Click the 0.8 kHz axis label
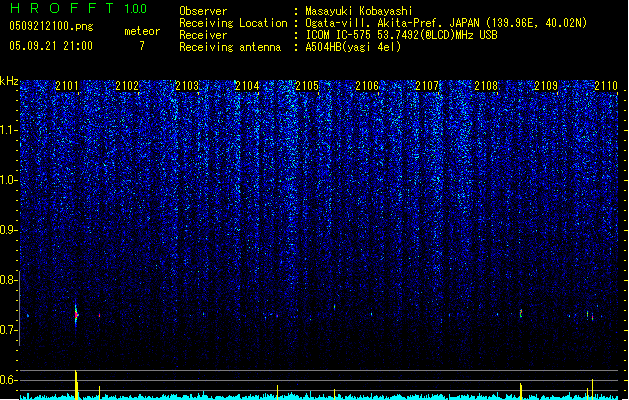The image size is (629, 400). (8, 280)
